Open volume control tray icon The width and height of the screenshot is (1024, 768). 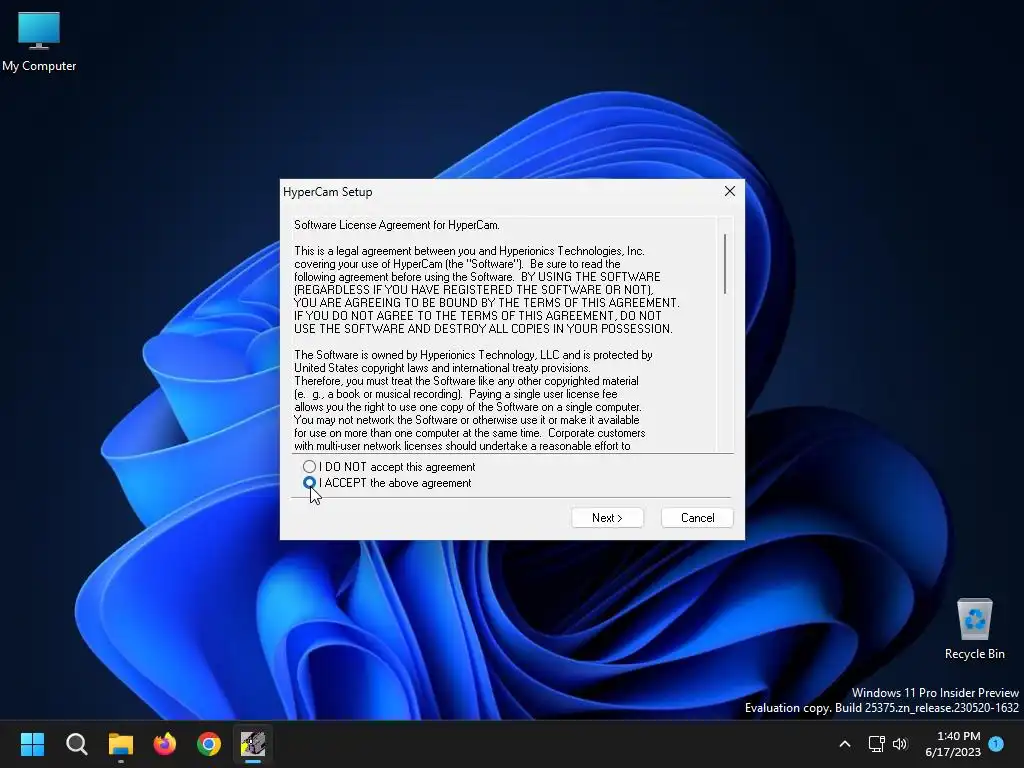click(x=900, y=744)
